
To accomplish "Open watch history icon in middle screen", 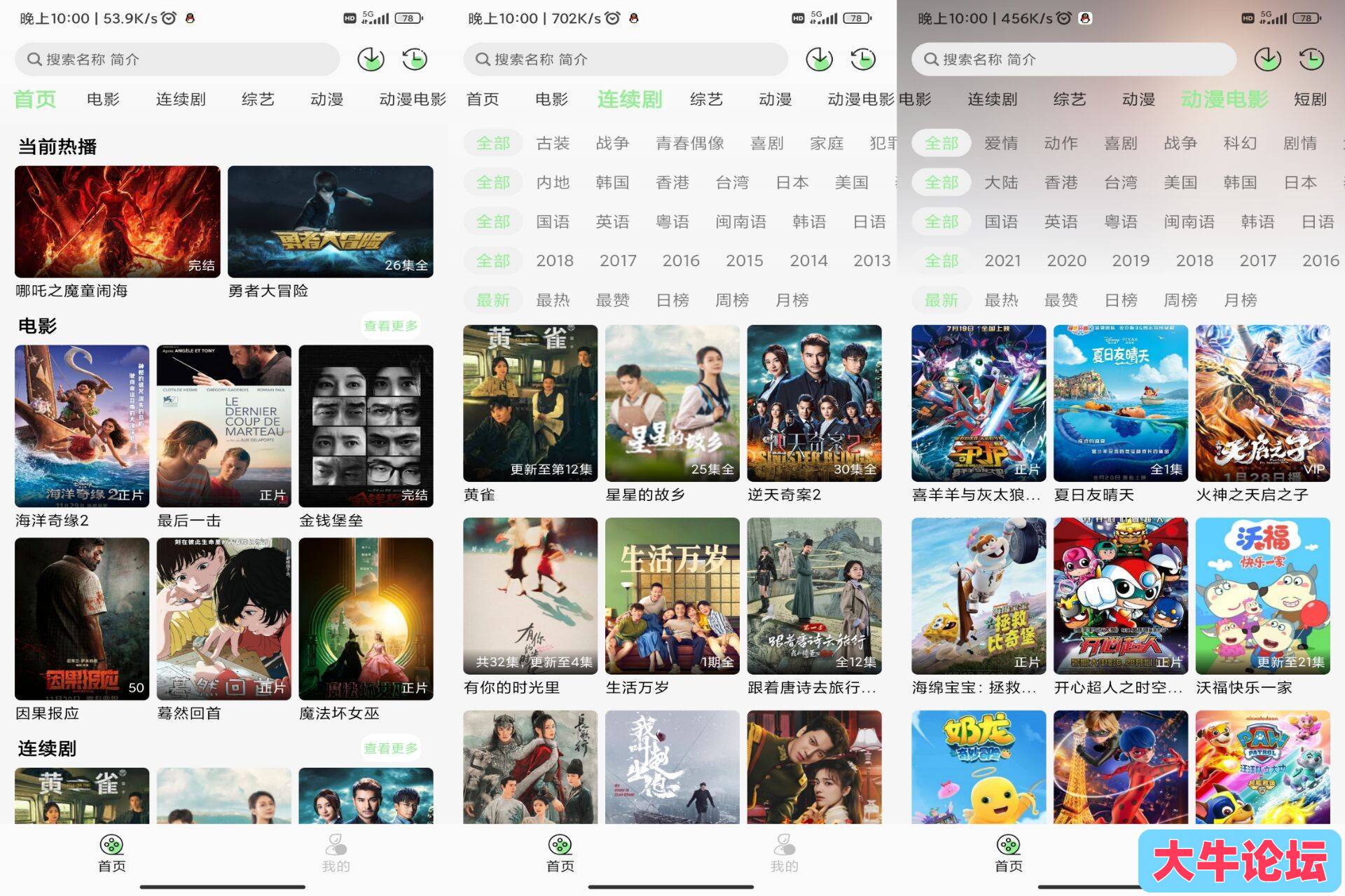I will point(863,60).
